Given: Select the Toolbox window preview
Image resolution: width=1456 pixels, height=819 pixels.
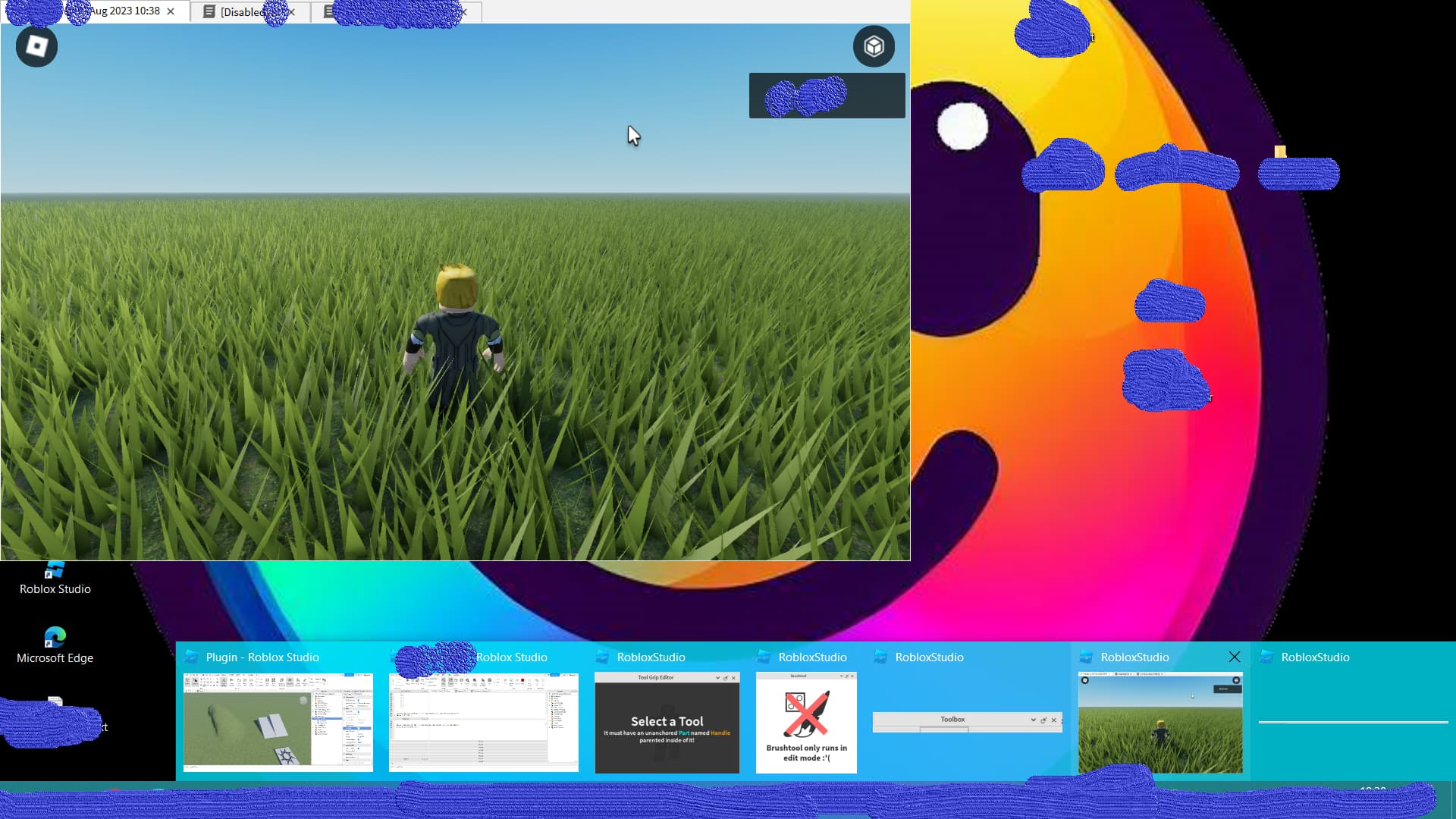Looking at the screenshot, I should (x=967, y=721).
